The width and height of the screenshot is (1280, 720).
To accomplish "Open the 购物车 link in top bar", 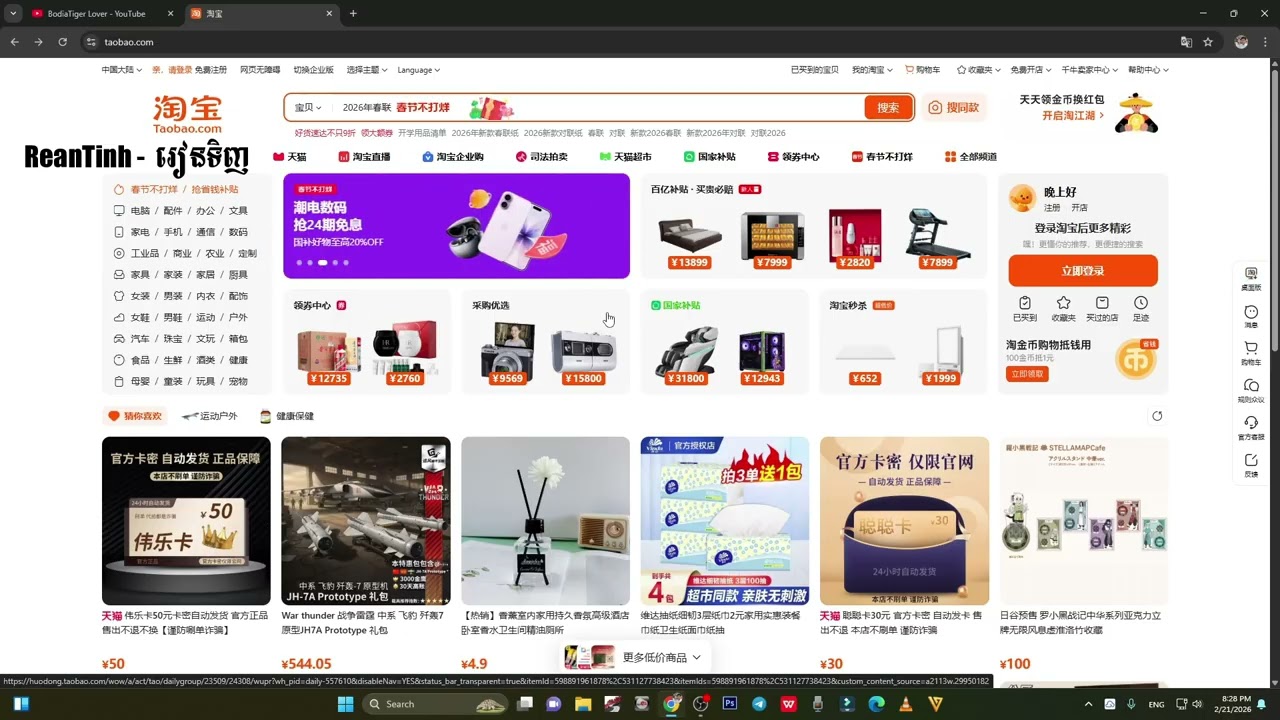I will click(x=923, y=70).
